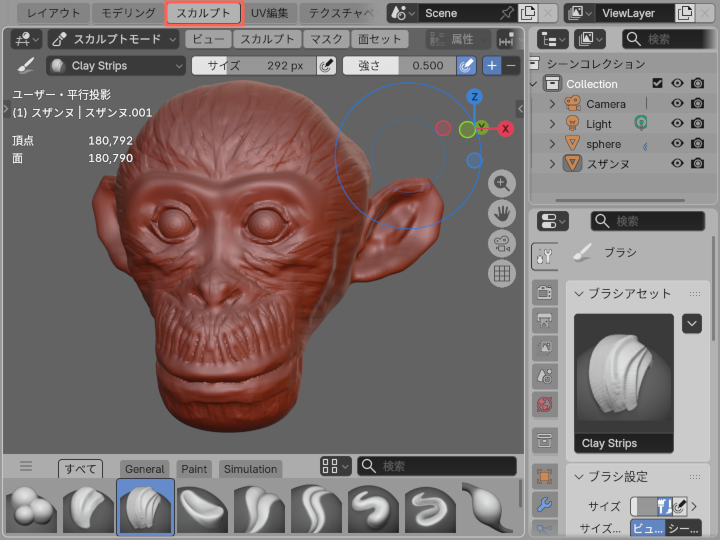Viewport: 720px width, 540px height.
Task: Open the スカルプトモード mode dropdown
Action: [x=113, y=39]
